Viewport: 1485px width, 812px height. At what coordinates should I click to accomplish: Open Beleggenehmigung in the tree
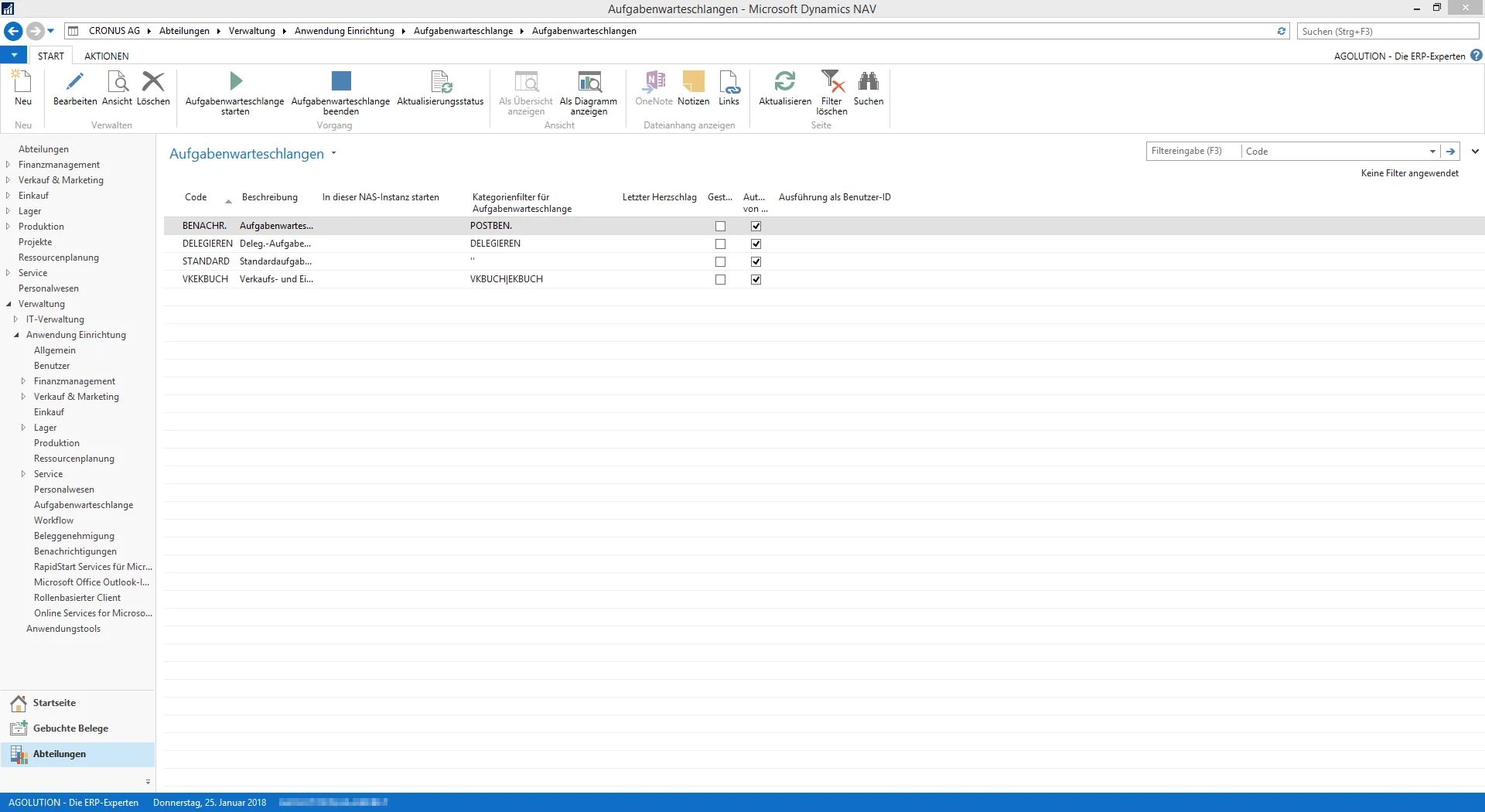pyautogui.click(x=73, y=536)
